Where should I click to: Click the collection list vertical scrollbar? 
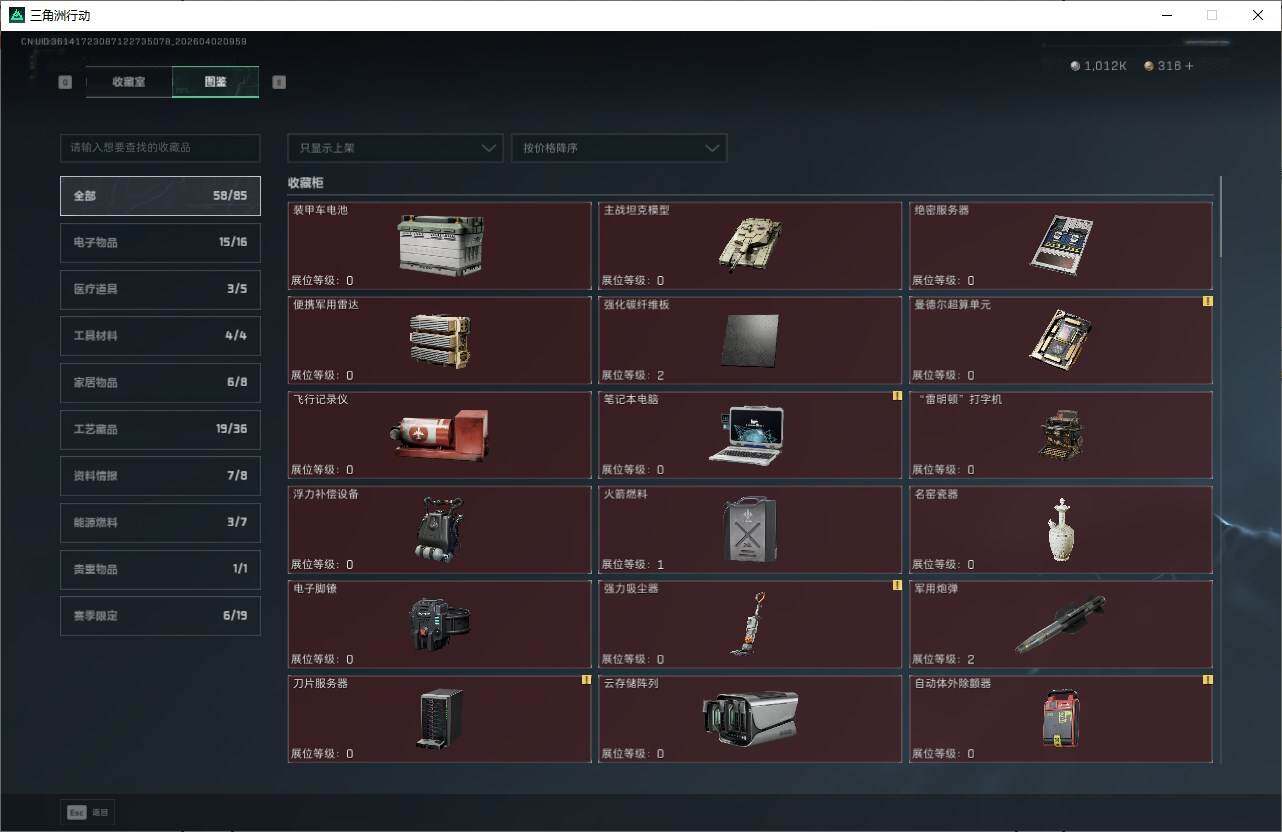[1221, 220]
